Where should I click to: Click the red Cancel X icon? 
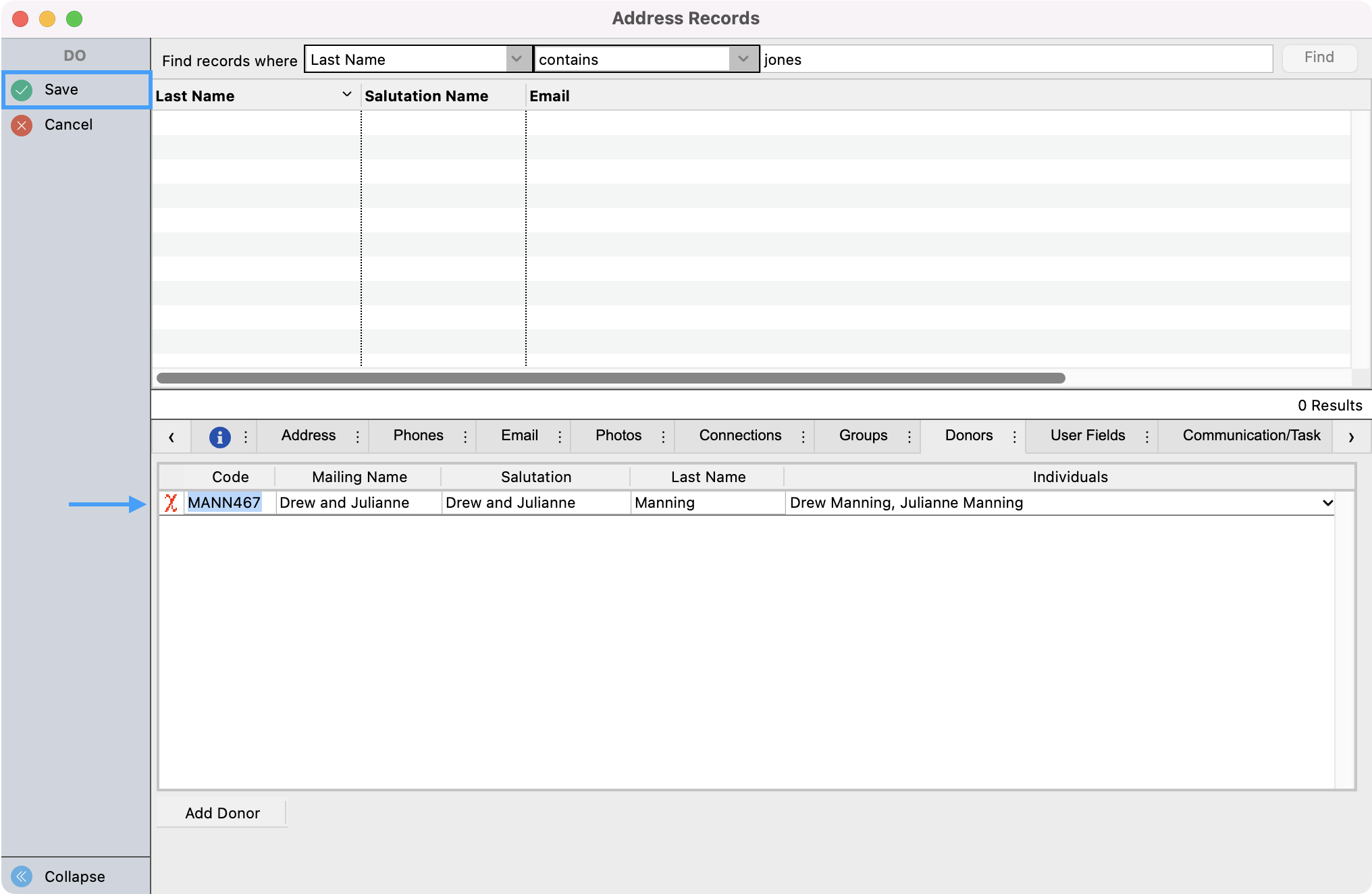coord(22,125)
